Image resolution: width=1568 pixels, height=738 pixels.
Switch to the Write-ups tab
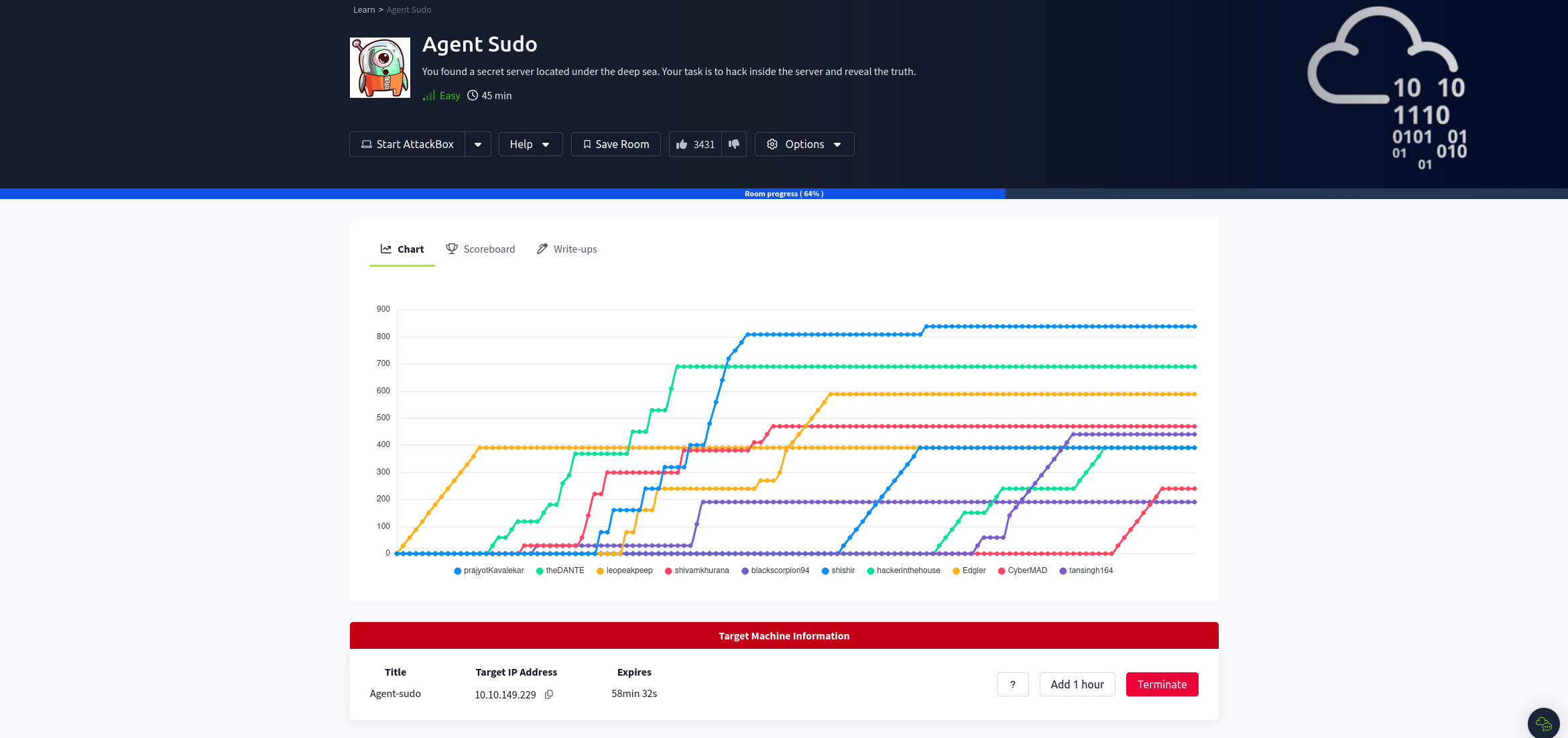(566, 249)
